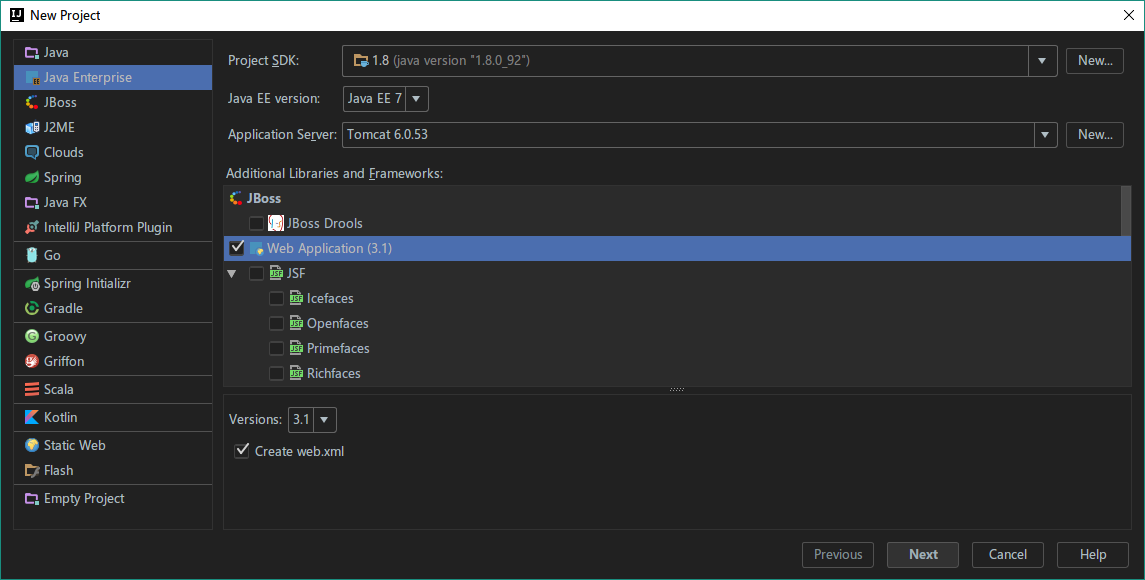The image size is (1145, 580).
Task: Close the New Project dialog
Action: (1128, 15)
